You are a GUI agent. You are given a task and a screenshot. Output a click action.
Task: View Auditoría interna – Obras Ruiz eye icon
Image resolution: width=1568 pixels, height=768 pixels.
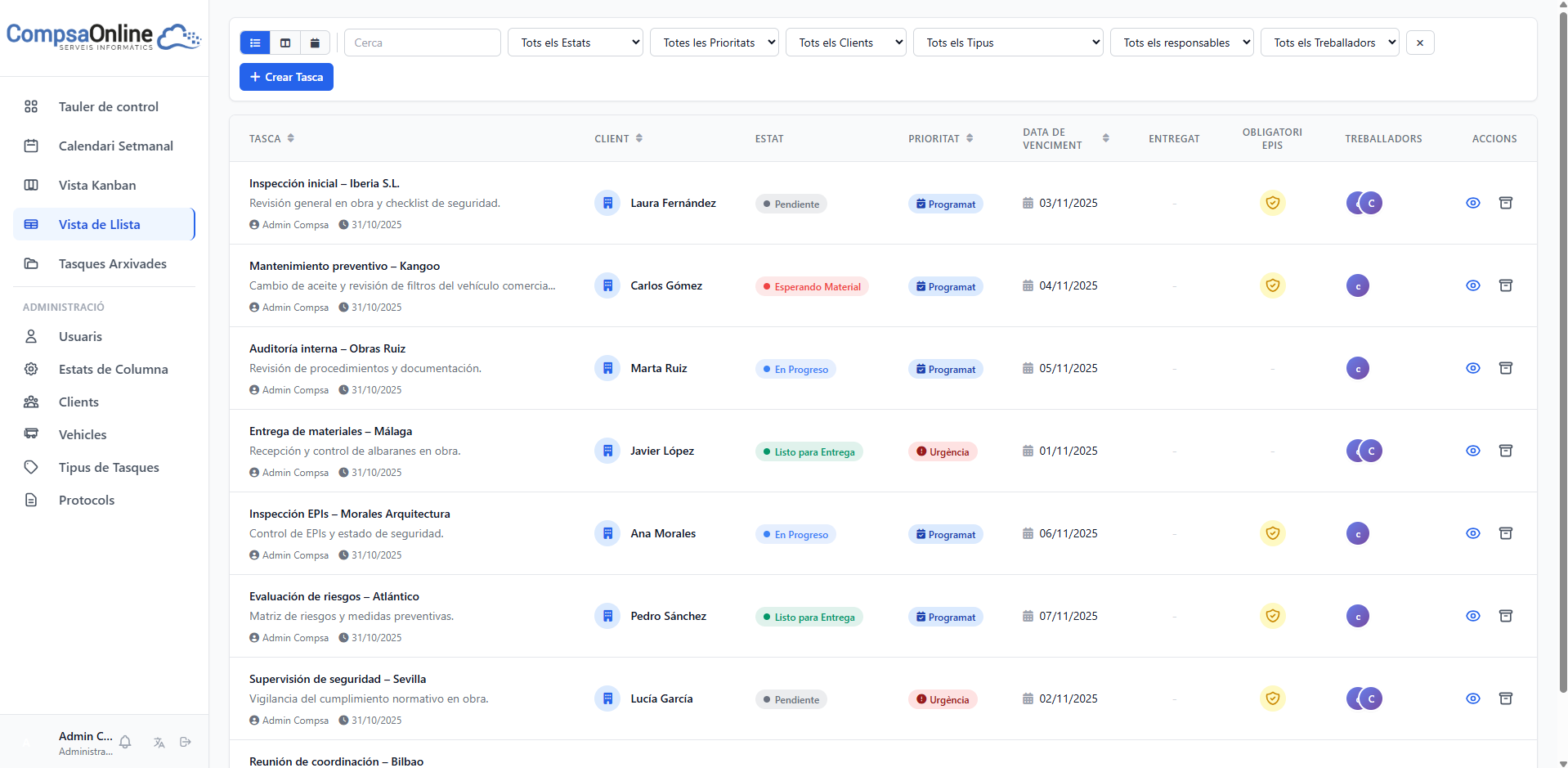pos(1473,368)
